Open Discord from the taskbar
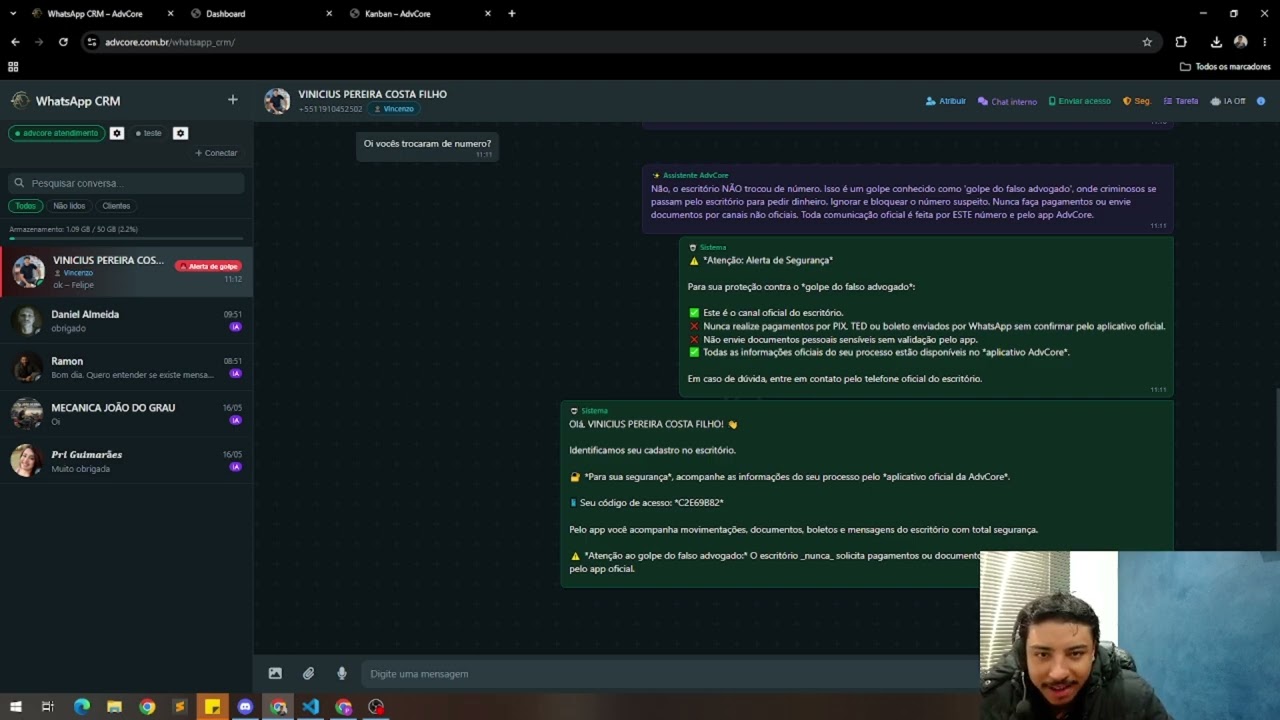 pyautogui.click(x=245, y=707)
